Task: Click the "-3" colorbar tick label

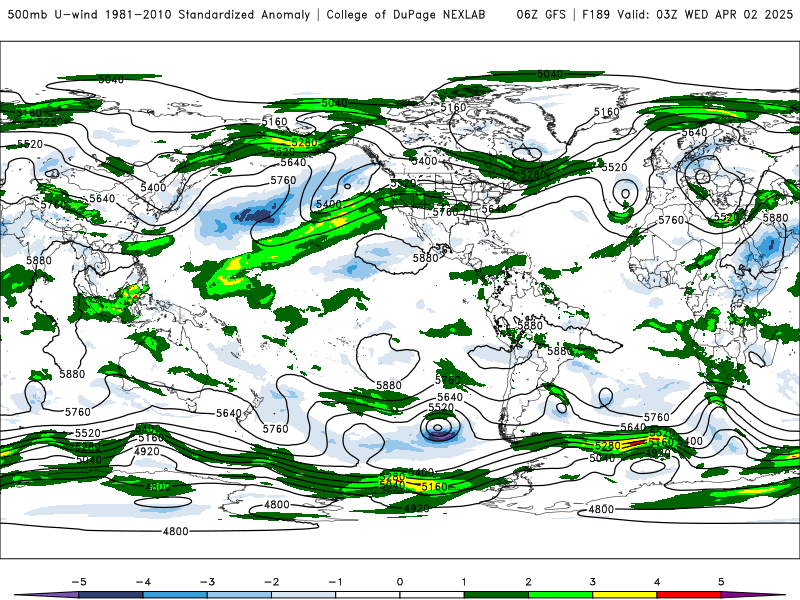Action: (x=208, y=582)
